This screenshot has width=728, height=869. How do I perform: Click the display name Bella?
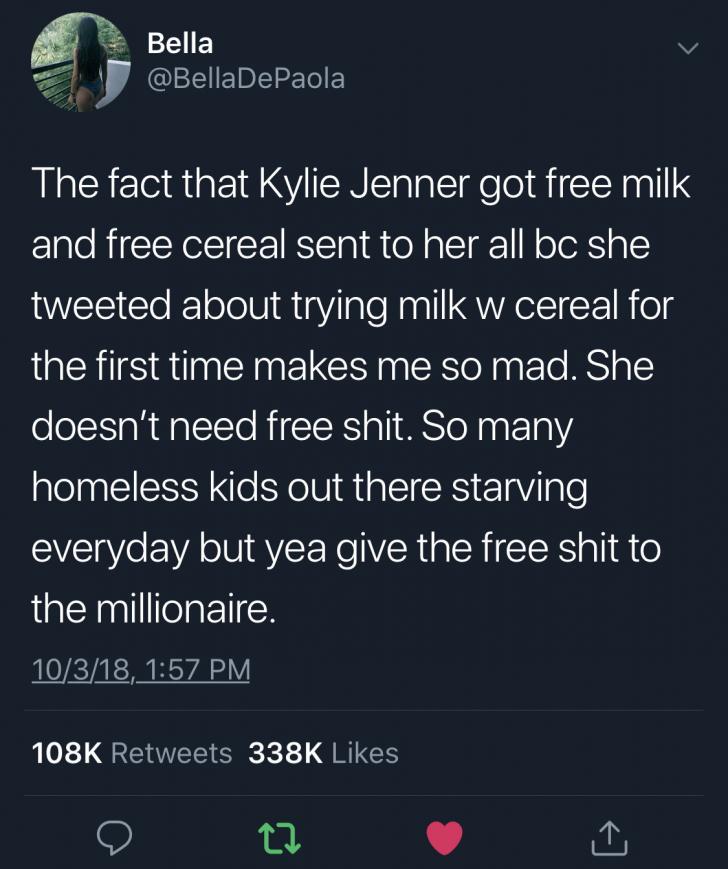(180, 43)
